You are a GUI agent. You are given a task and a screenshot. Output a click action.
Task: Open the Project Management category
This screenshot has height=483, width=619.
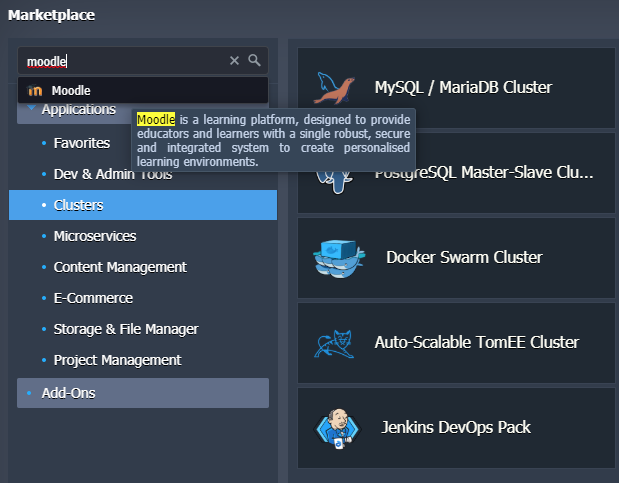[x=117, y=360]
